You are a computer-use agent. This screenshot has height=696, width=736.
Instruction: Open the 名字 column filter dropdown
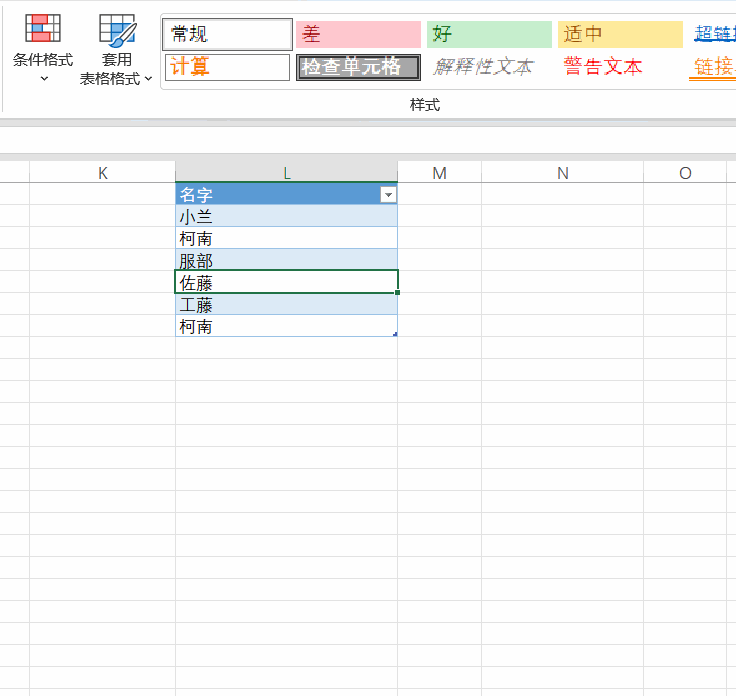[x=388, y=195]
